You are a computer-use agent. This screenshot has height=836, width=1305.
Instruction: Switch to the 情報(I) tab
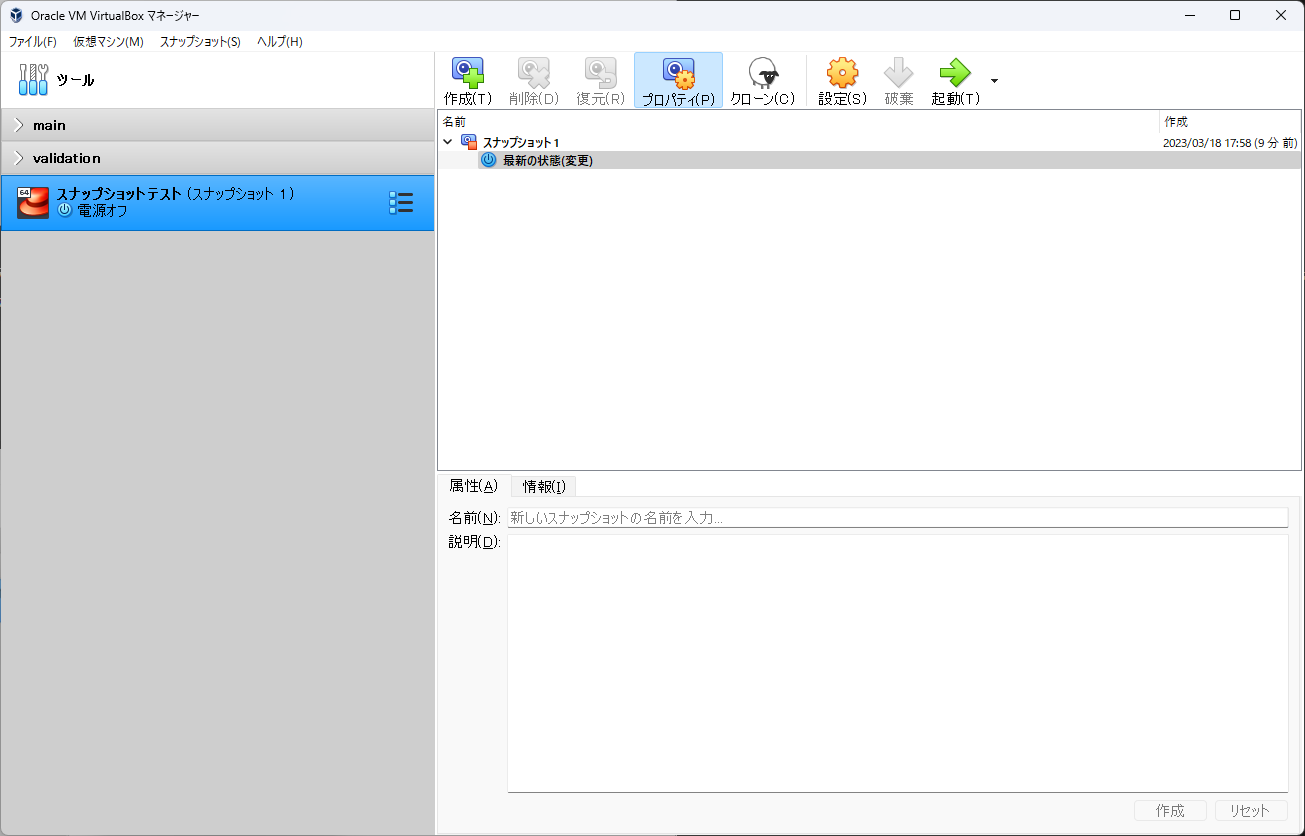point(544,486)
